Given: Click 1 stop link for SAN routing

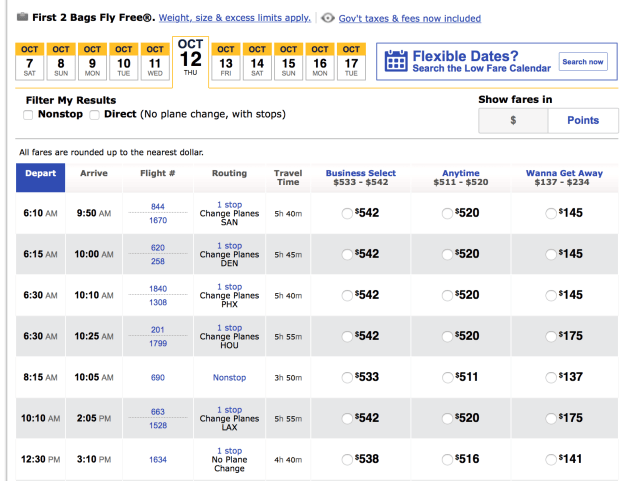Looking at the screenshot, I should click(229, 204).
